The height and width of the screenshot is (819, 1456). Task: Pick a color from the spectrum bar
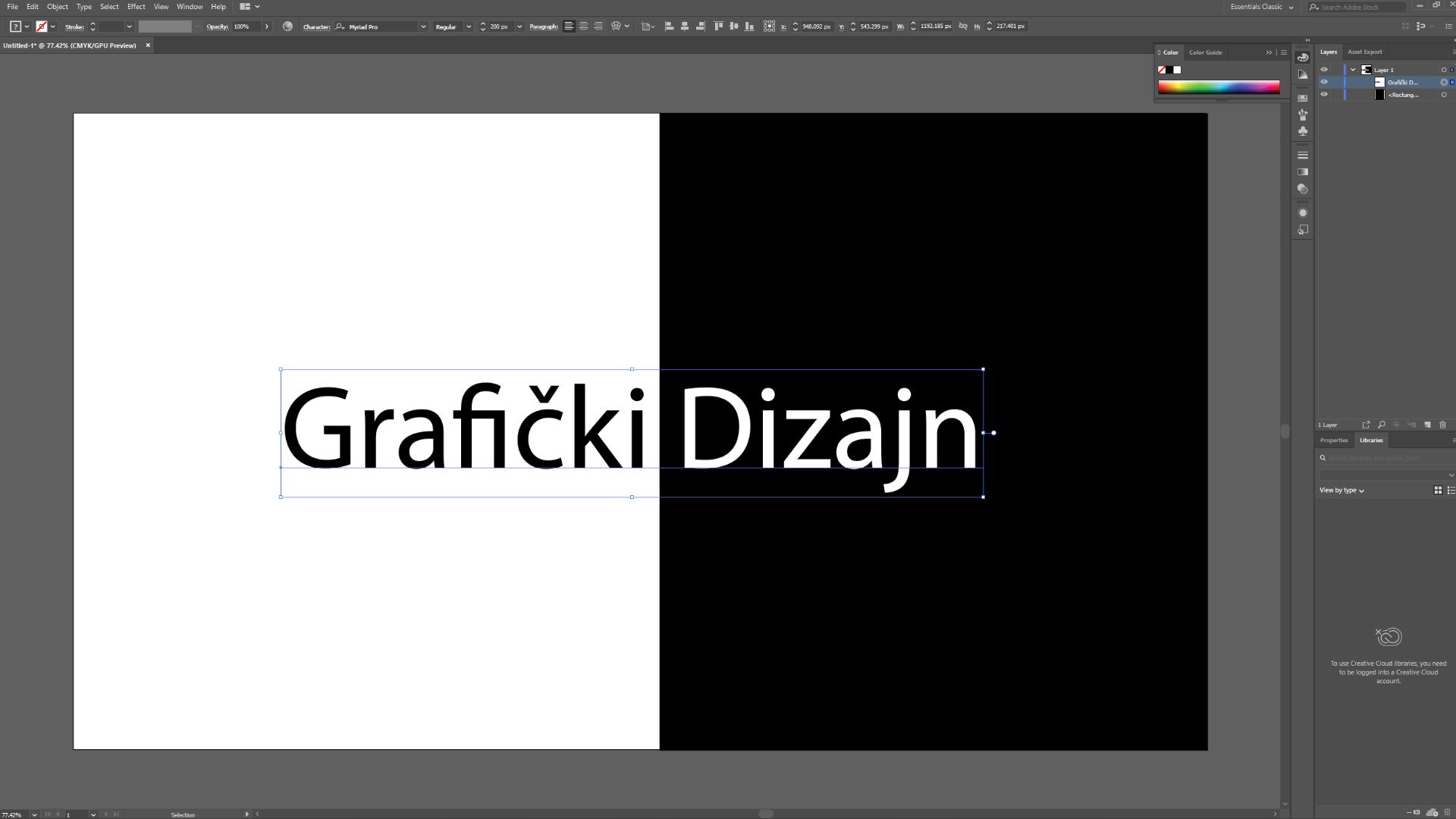(1219, 87)
